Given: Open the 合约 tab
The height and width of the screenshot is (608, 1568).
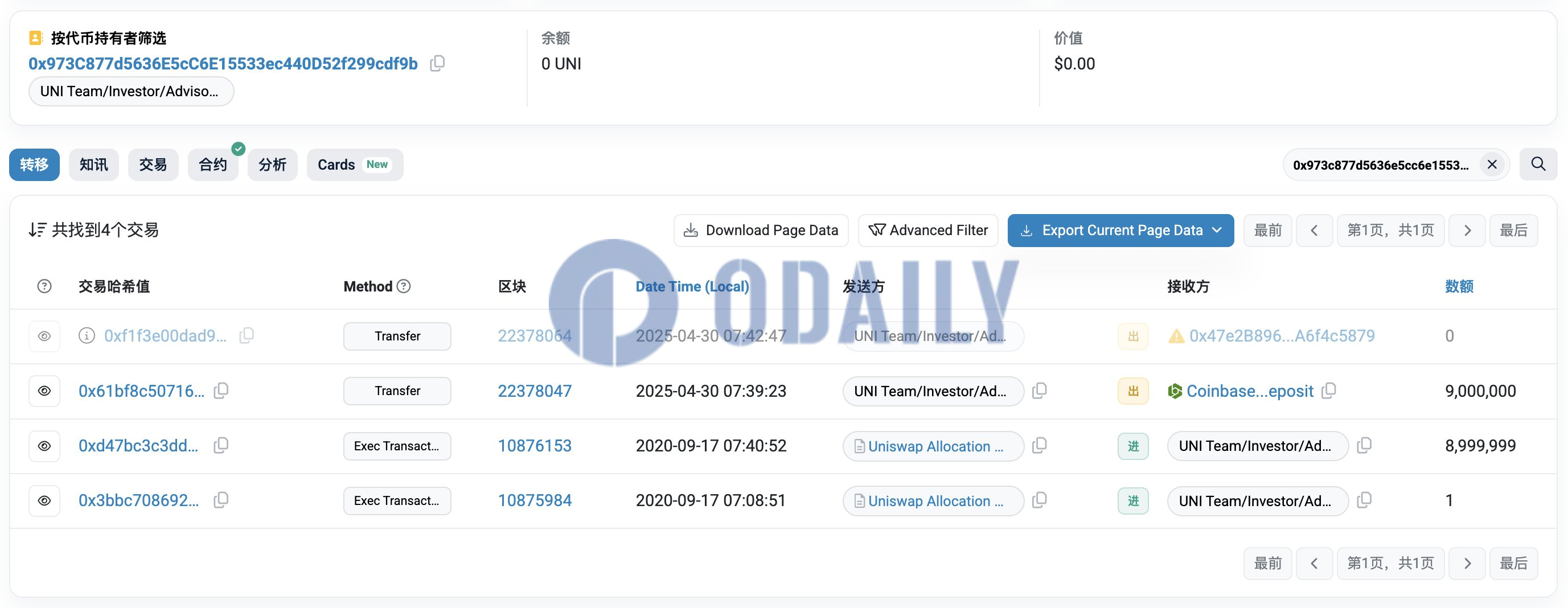Looking at the screenshot, I should (213, 165).
